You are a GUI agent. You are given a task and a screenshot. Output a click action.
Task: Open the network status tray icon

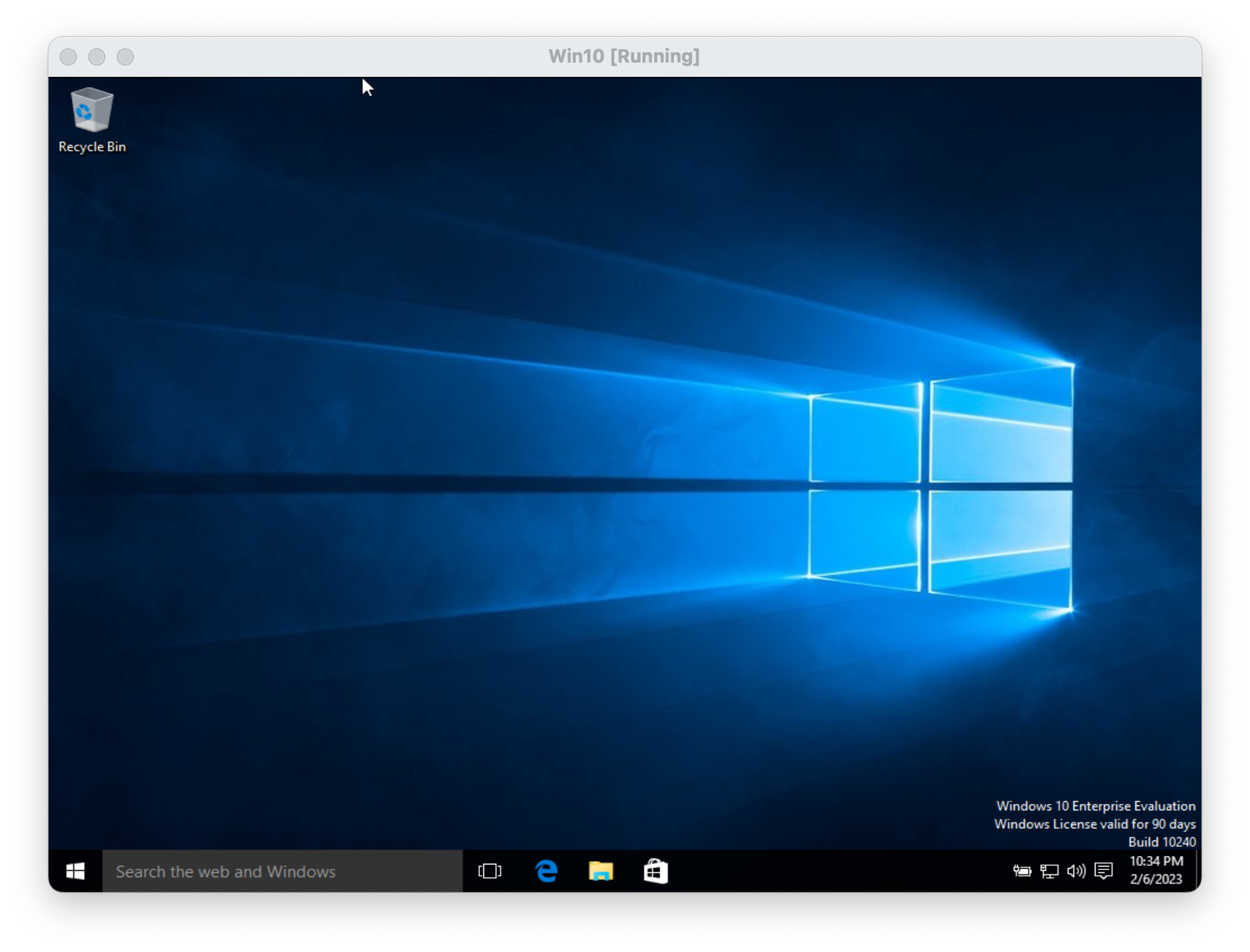coord(1049,871)
